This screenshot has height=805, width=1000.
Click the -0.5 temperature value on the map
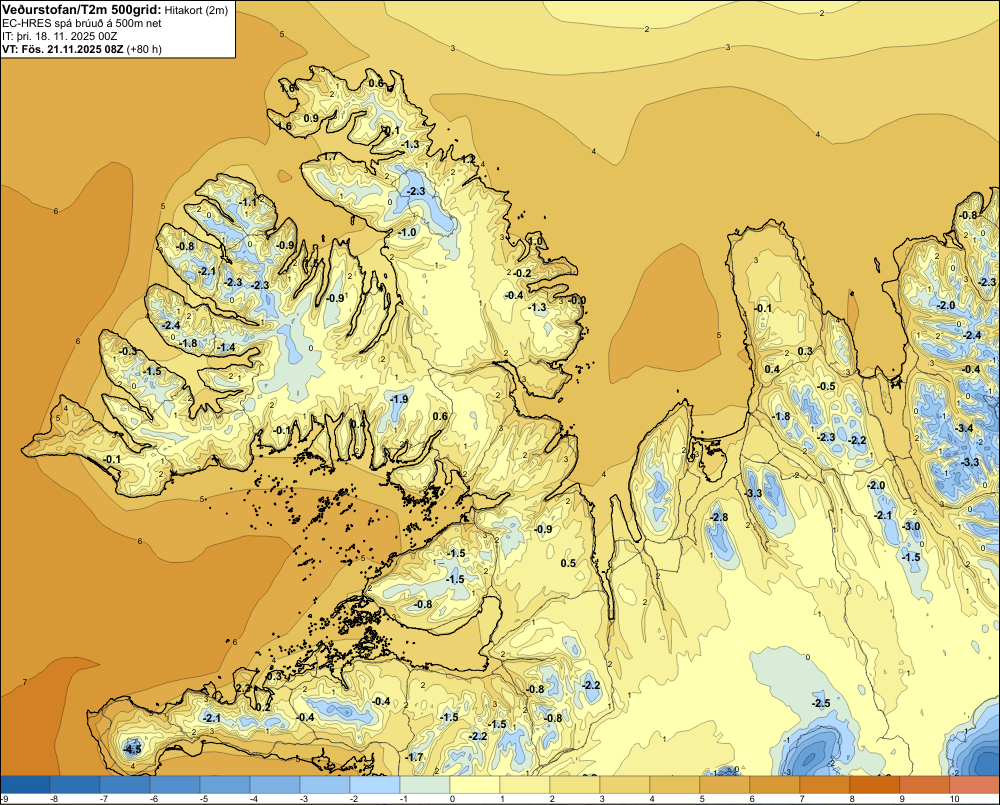pyautogui.click(x=827, y=387)
